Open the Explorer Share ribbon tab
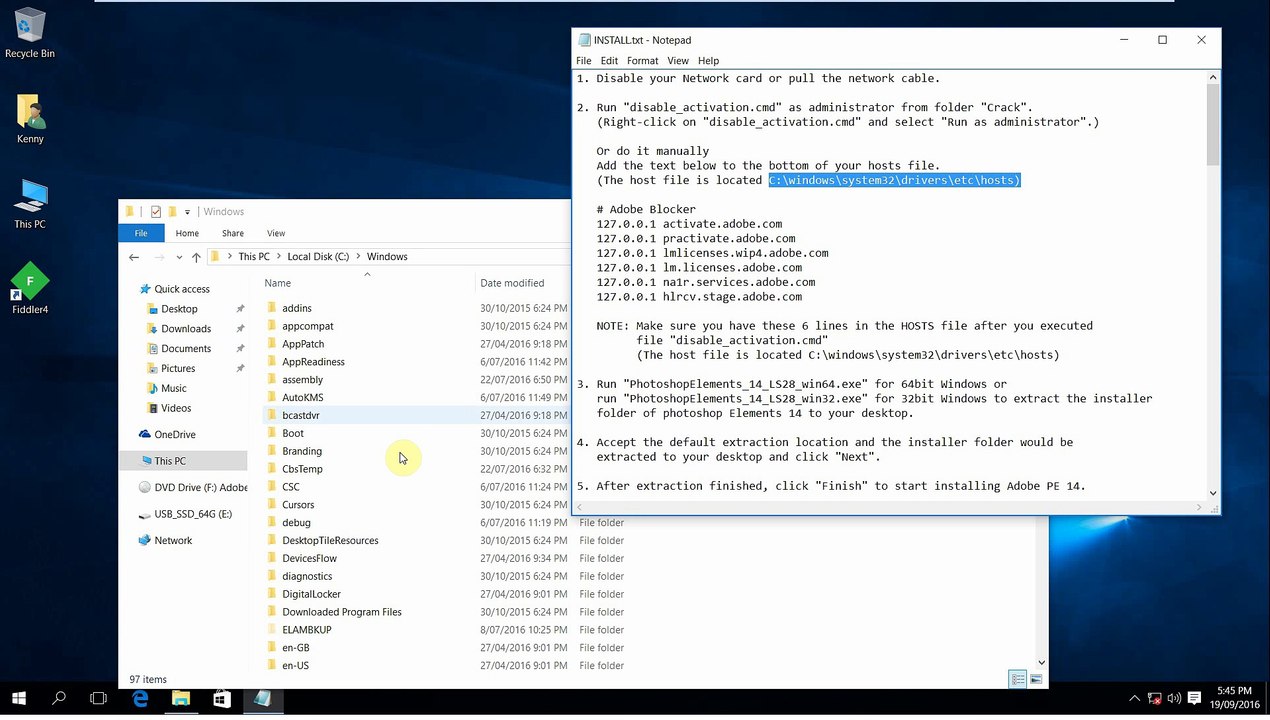The height and width of the screenshot is (720, 1270). (x=233, y=233)
